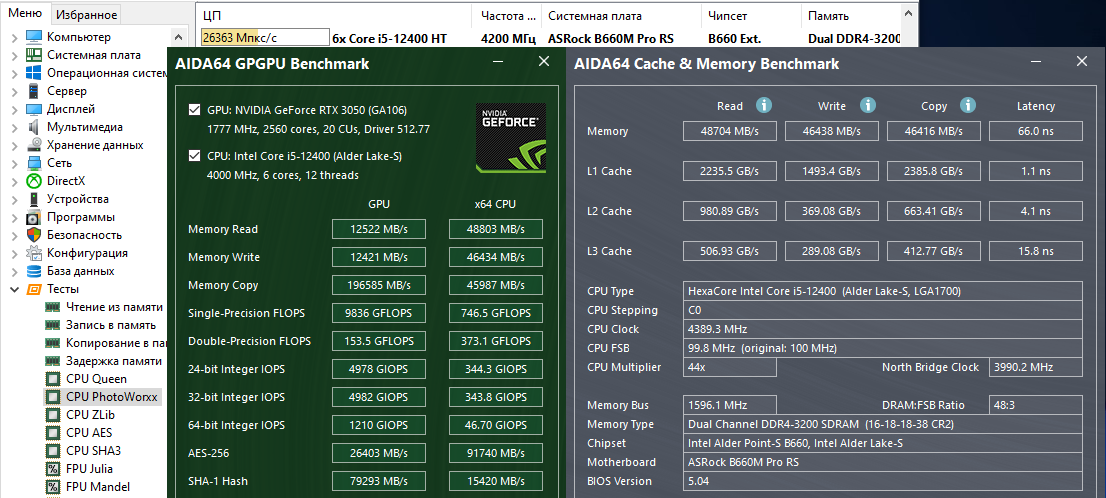Select the Дисплей monitor icon

[x=33, y=109]
